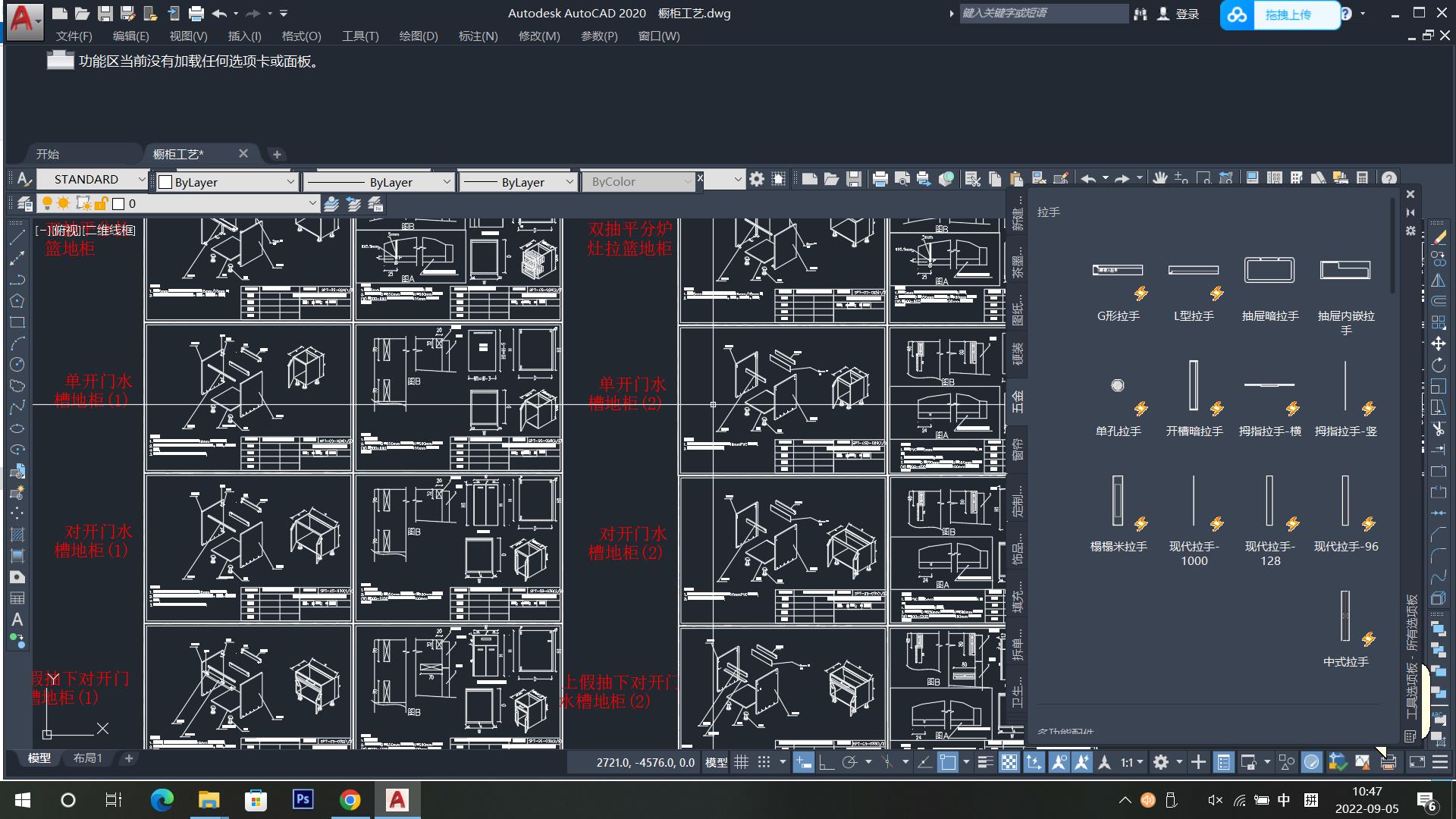1456x819 pixels.
Task: Open the ByLayer color swatch control
Action: 226,182
